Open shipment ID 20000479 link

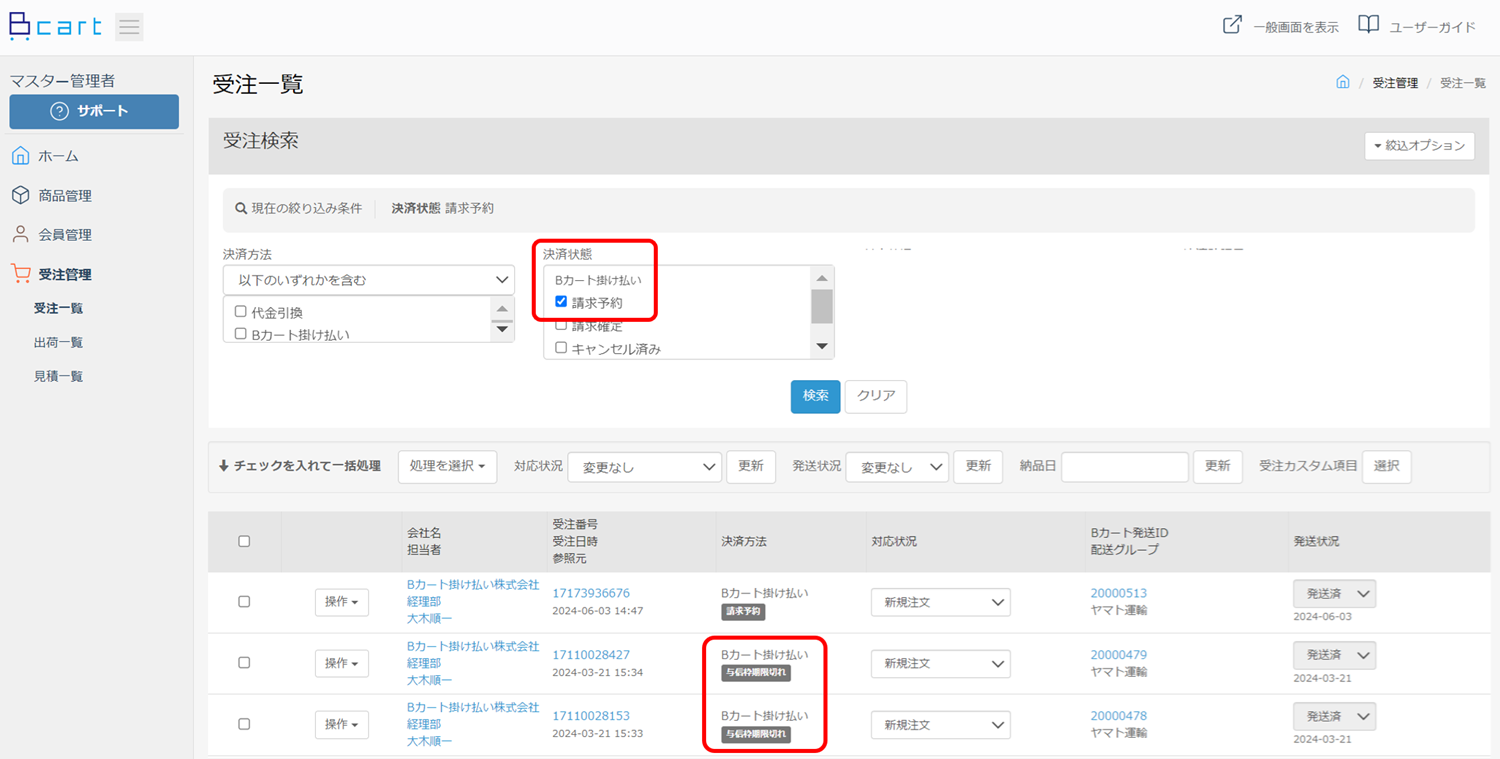click(x=1119, y=655)
